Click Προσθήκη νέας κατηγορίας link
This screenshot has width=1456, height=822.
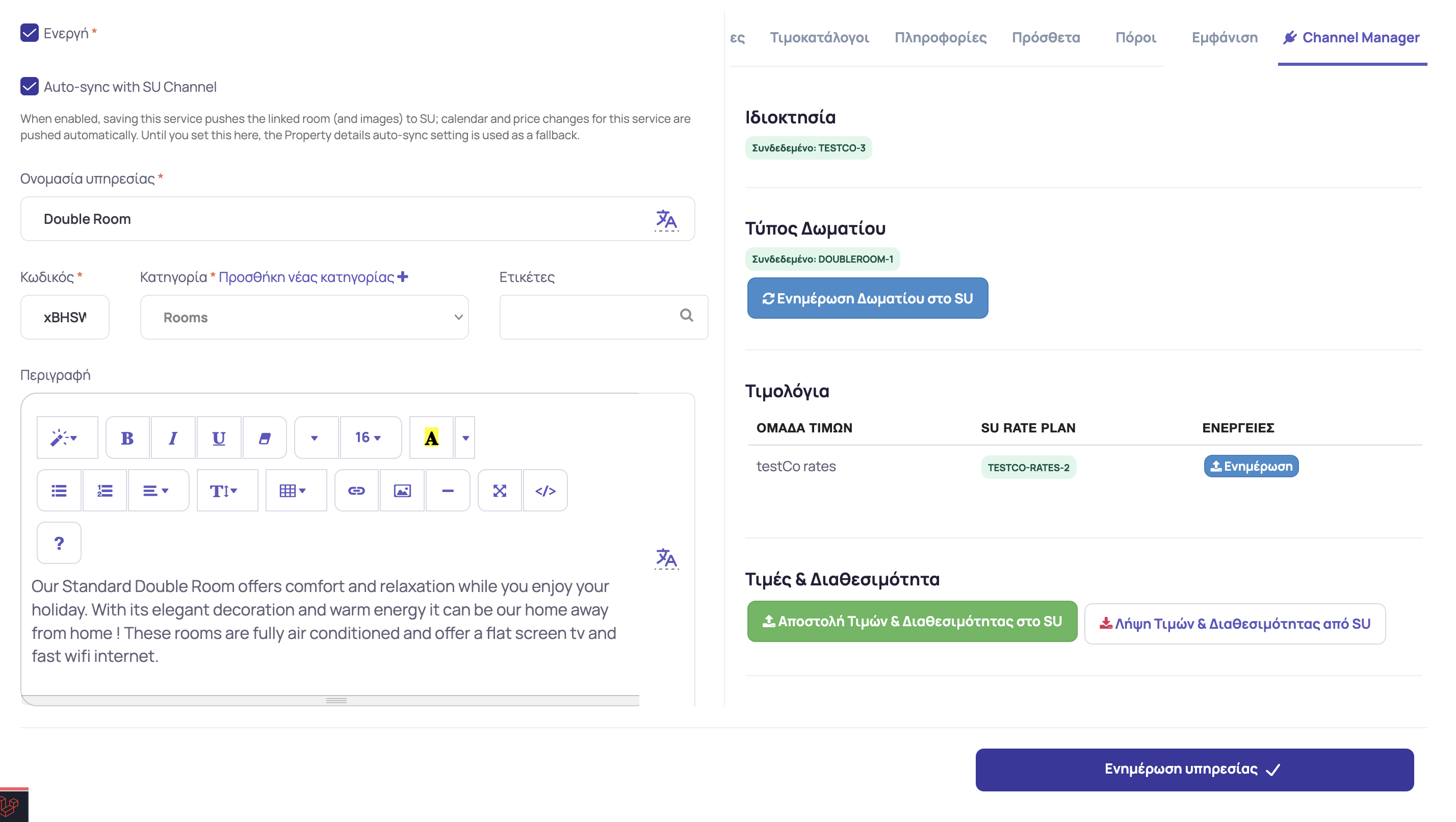pos(313,277)
